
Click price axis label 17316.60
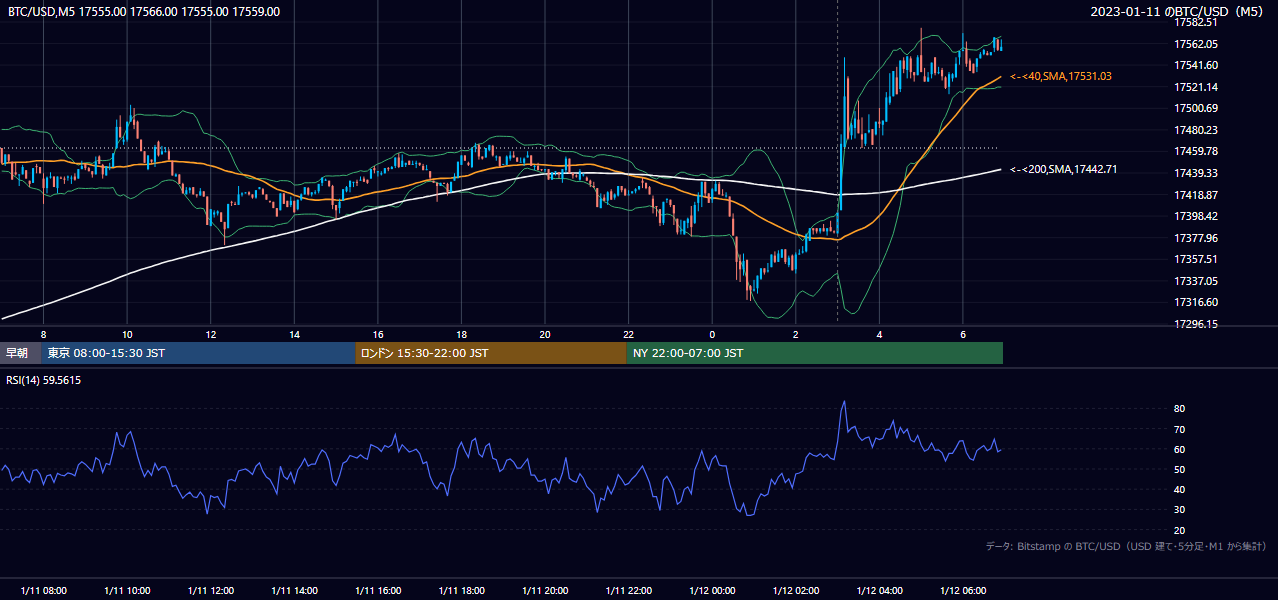click(x=1195, y=302)
